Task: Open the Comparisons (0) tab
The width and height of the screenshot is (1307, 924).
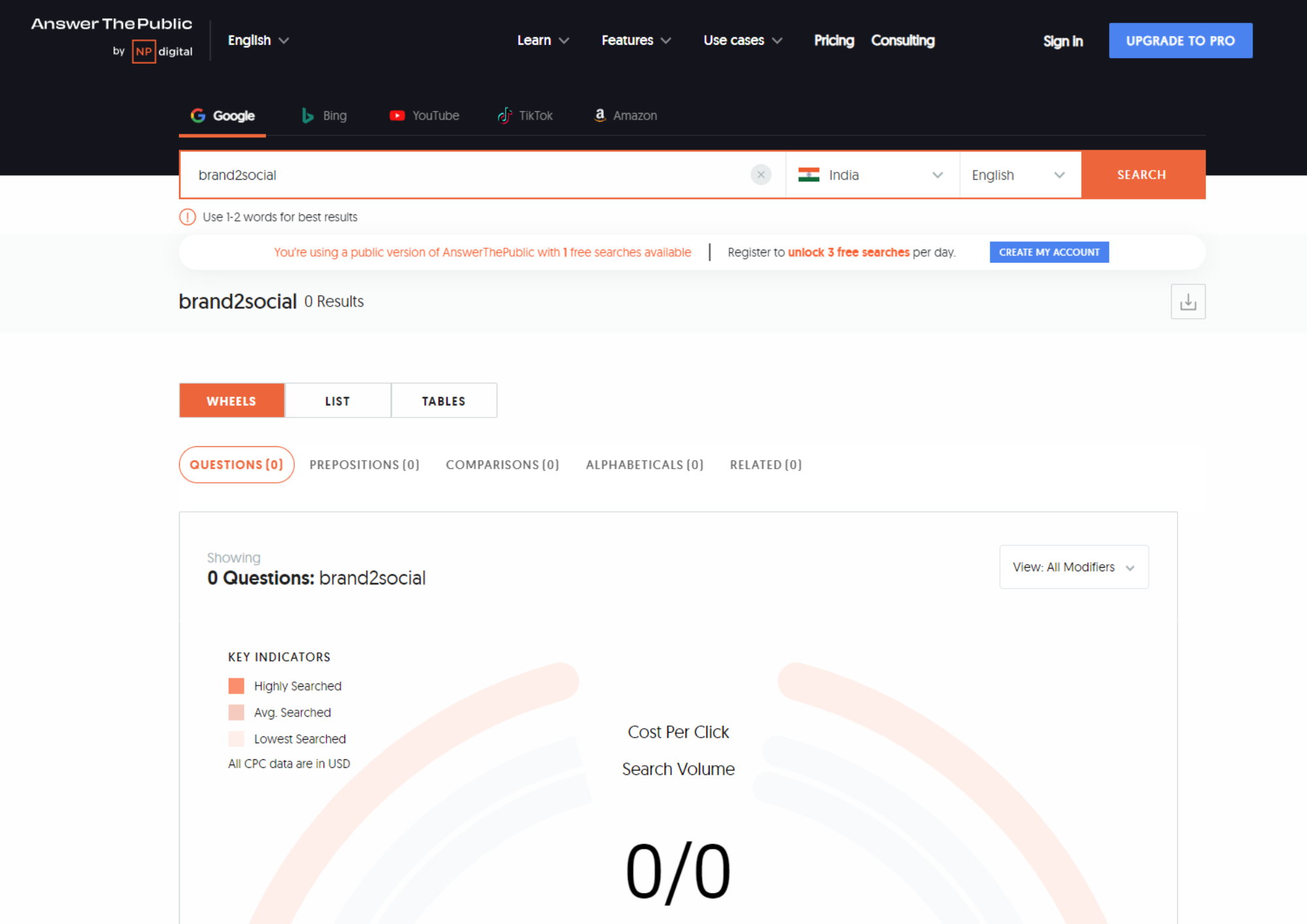Action: pyautogui.click(x=502, y=465)
